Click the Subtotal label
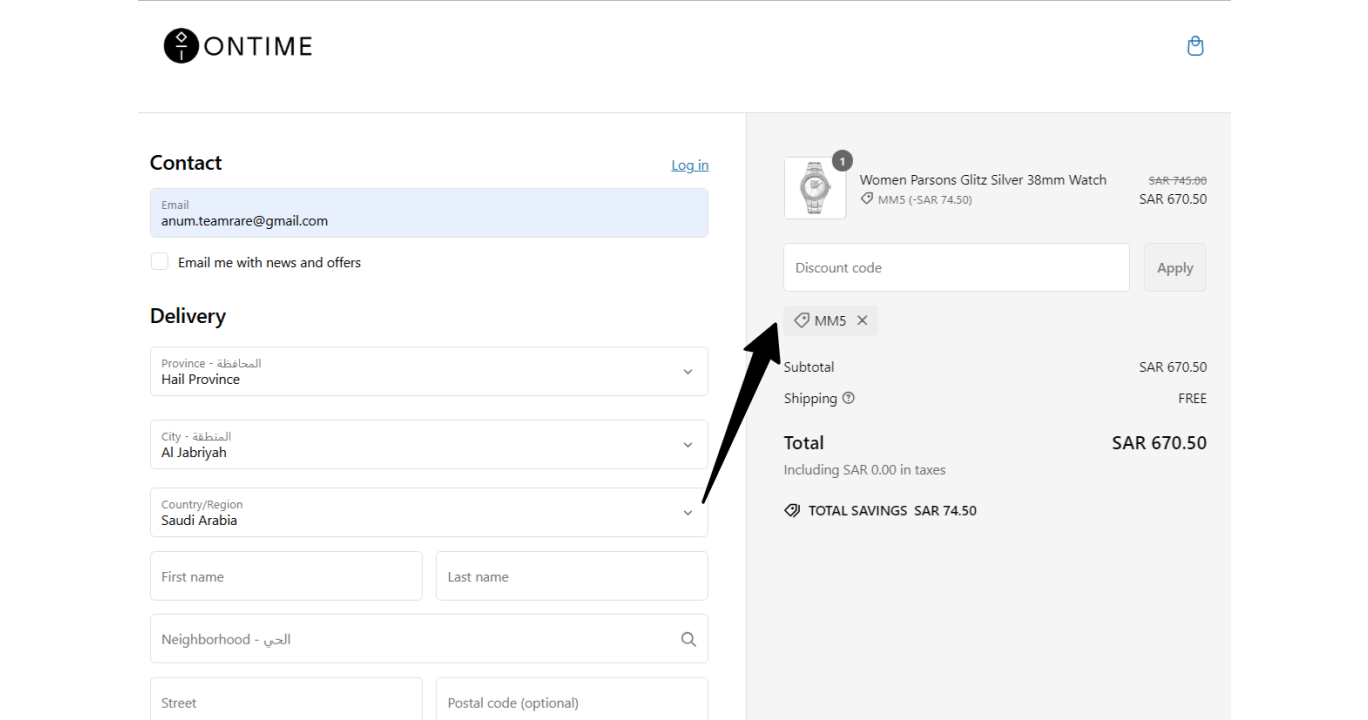Screen dimensions: 1368x720 pyautogui.click(x=809, y=367)
